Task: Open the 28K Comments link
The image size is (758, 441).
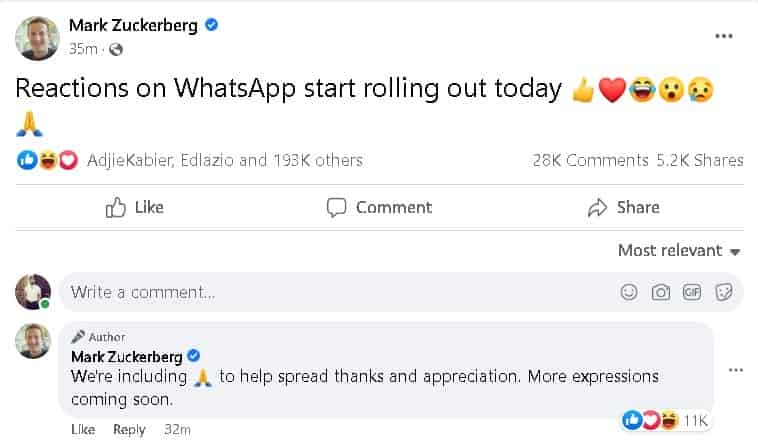Action: (x=590, y=160)
